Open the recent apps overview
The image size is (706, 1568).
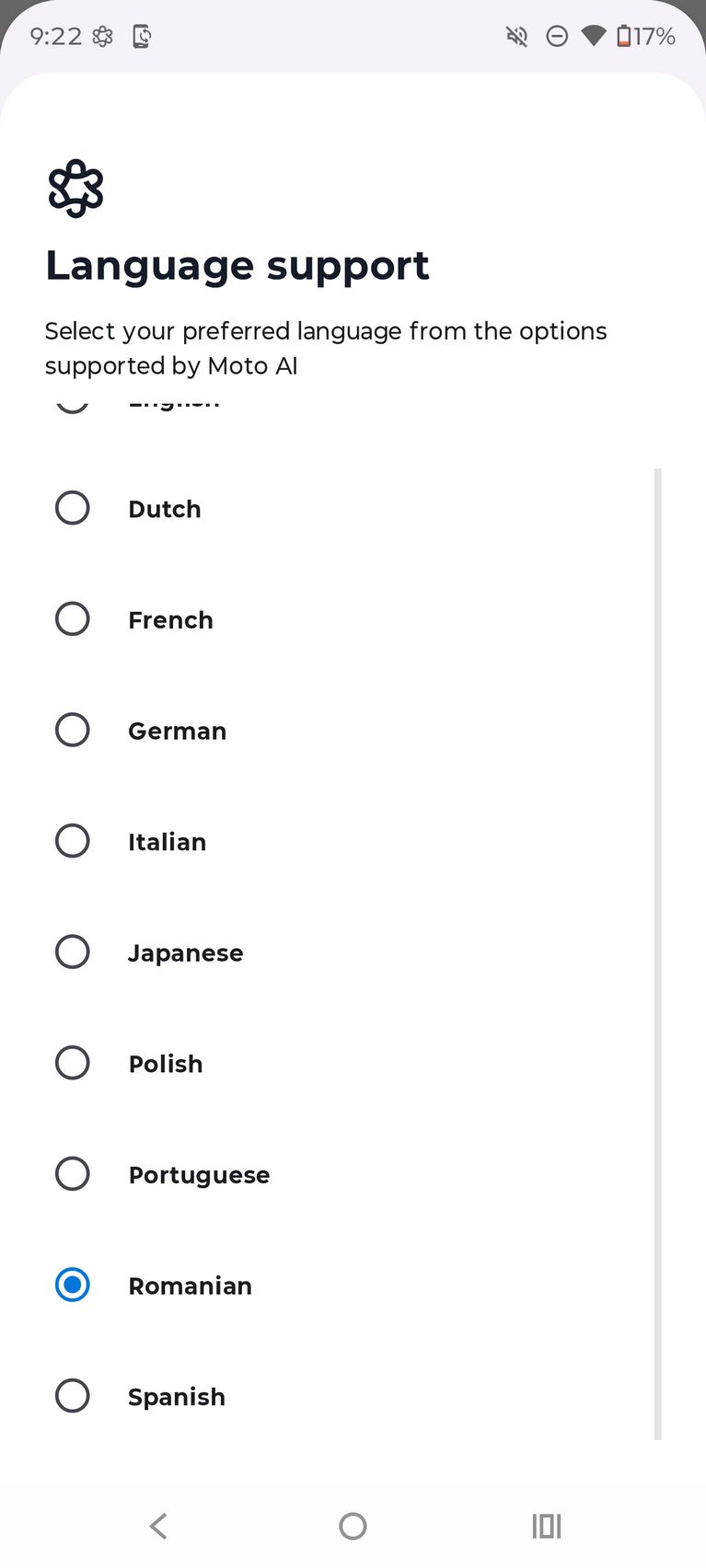[x=546, y=1526]
